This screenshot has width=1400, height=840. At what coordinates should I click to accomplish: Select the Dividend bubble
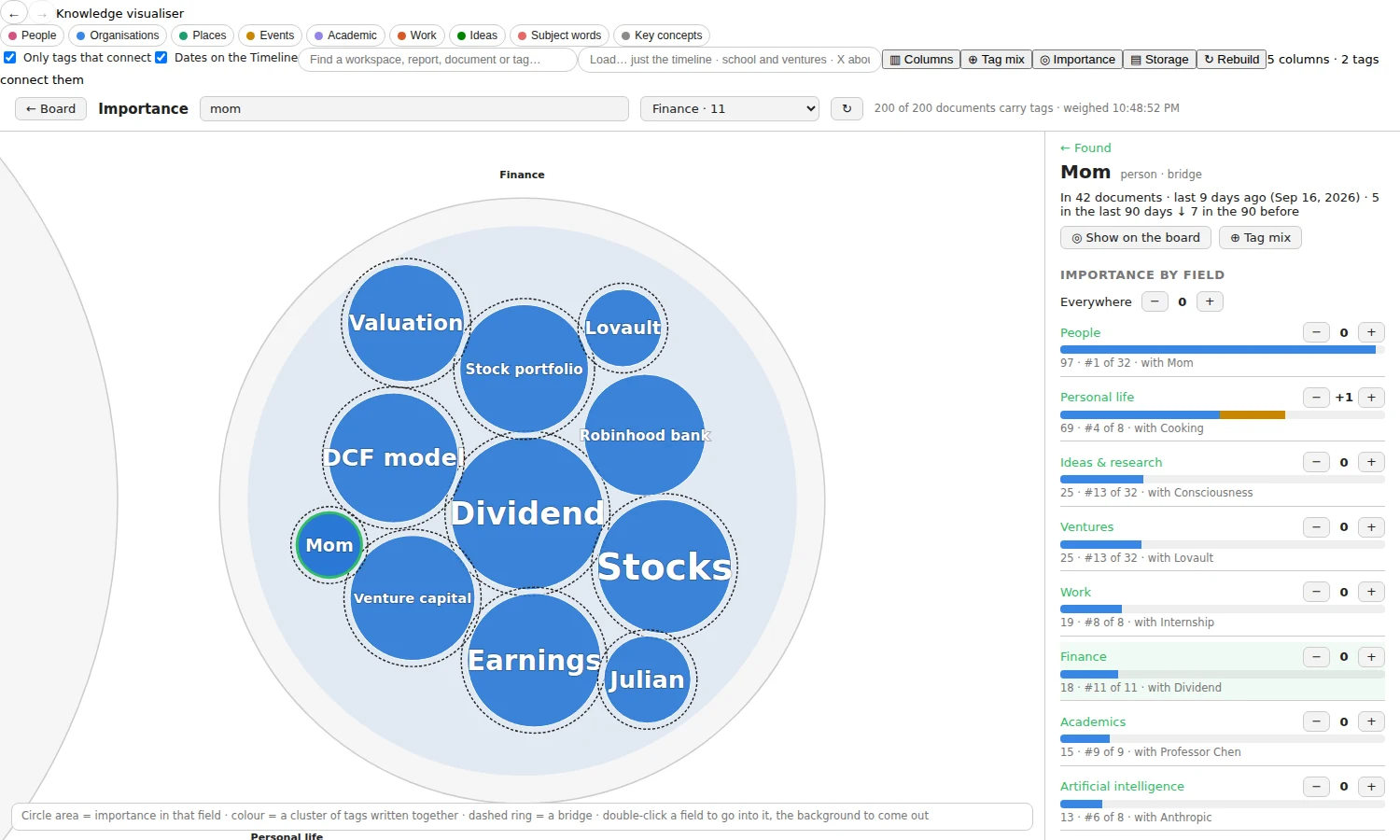click(x=527, y=512)
